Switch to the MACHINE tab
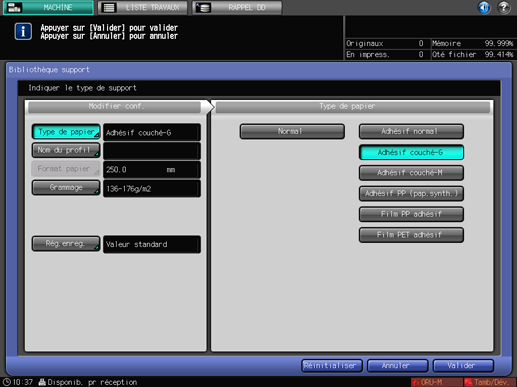 (48, 7)
